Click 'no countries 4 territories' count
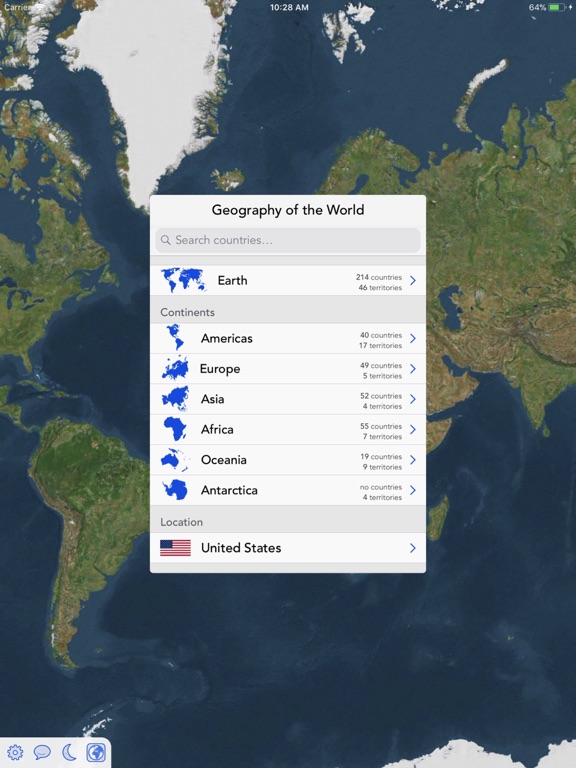This screenshot has width=576, height=768. (381, 492)
